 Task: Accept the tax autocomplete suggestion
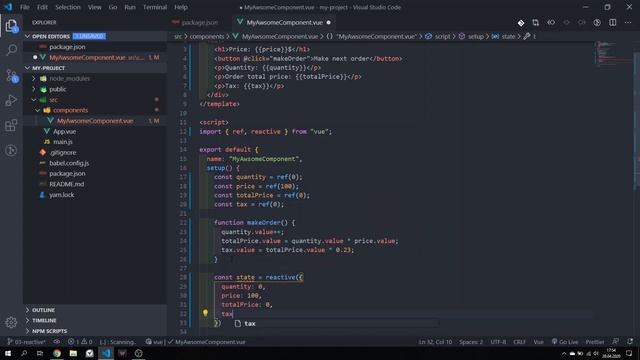tap(336, 323)
